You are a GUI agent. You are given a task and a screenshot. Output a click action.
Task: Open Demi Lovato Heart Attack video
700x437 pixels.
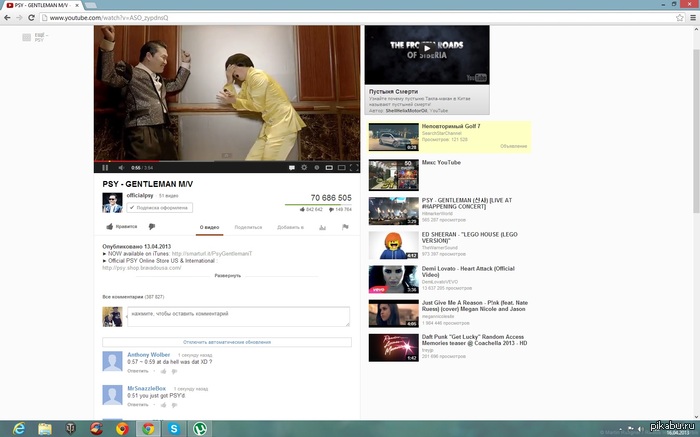[x=468, y=272]
